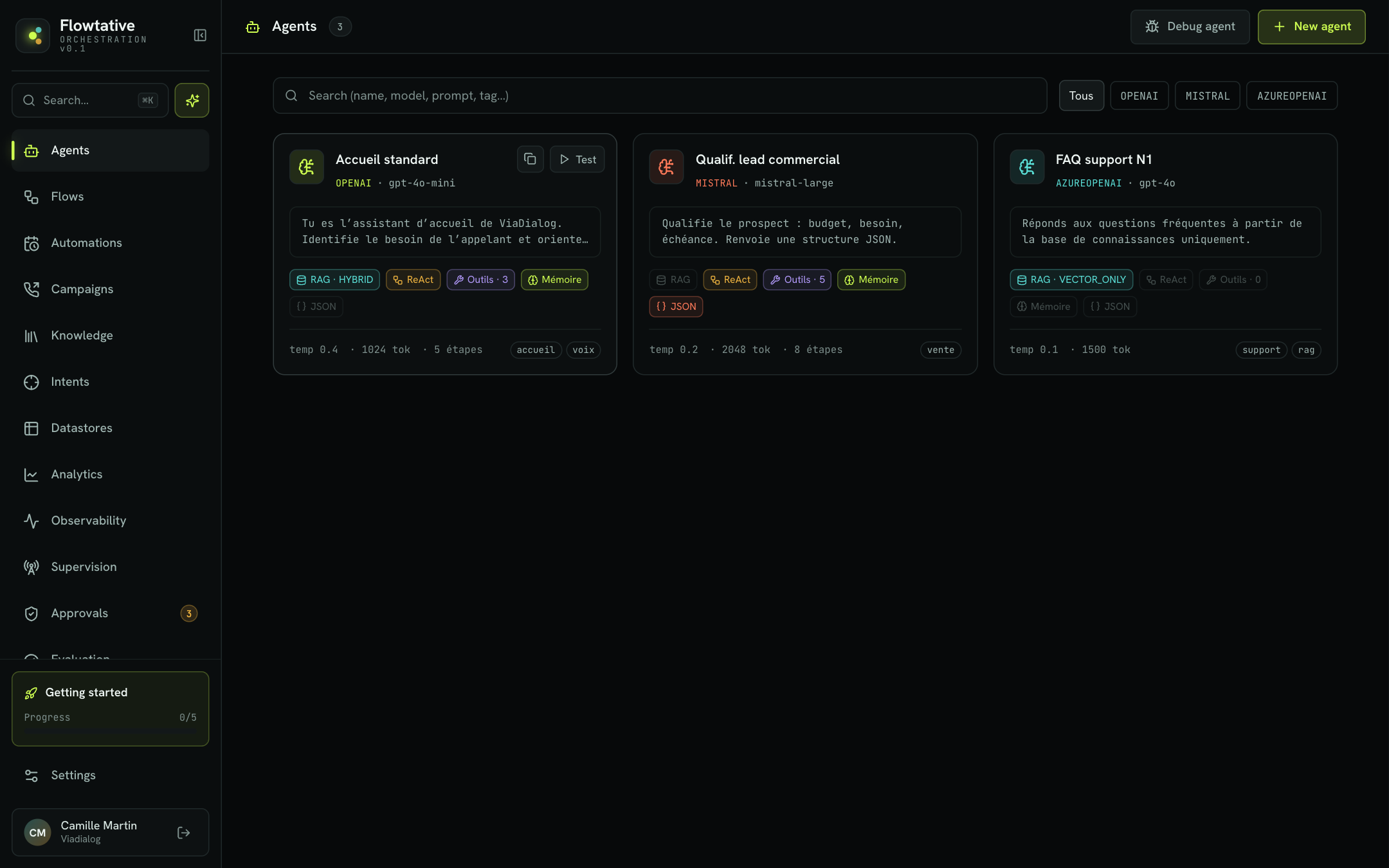The height and width of the screenshot is (868, 1389).
Task: Click the AI sparkle assistant button
Action: click(x=192, y=100)
